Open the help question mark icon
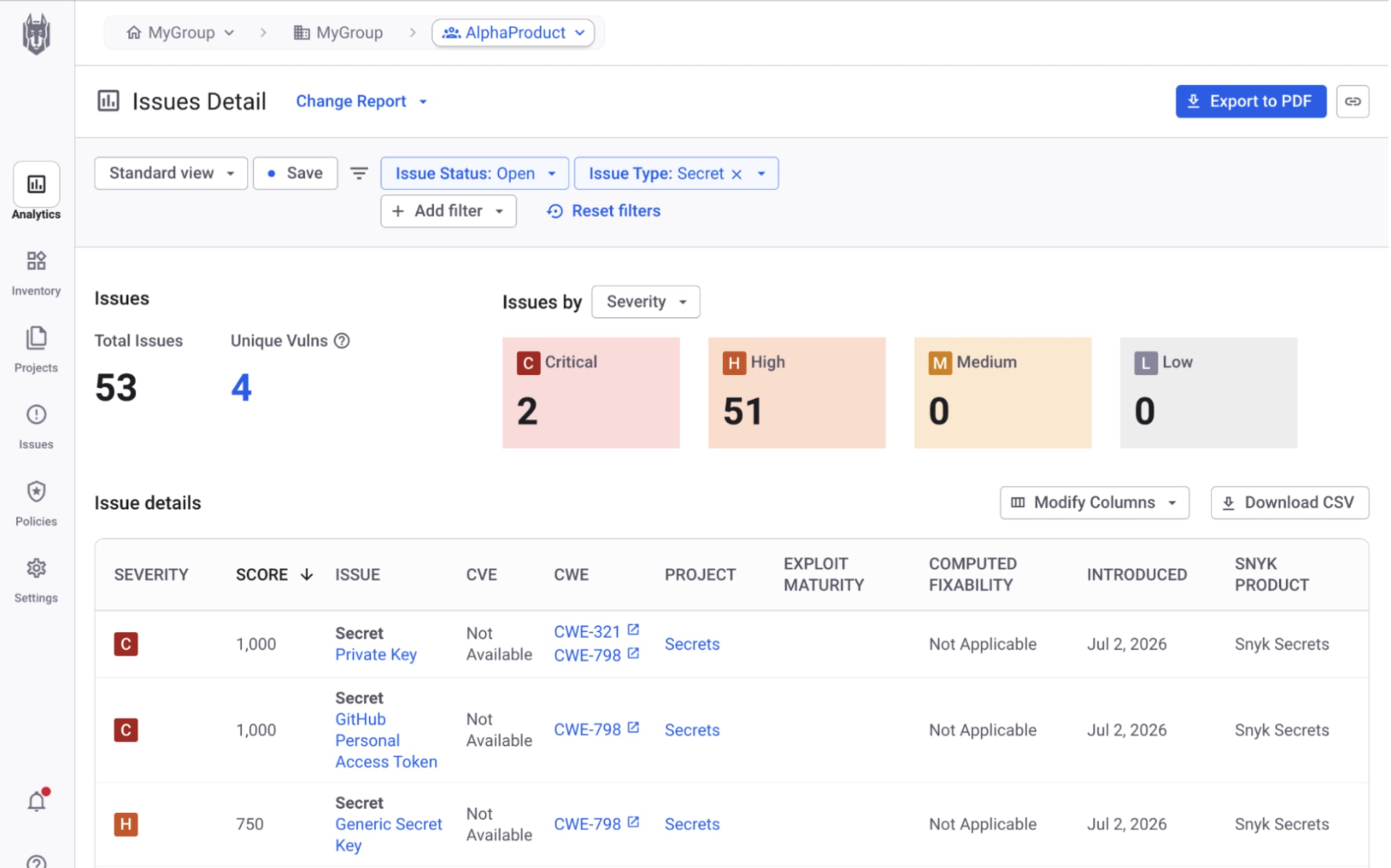The height and width of the screenshot is (868, 1391). pos(36,861)
